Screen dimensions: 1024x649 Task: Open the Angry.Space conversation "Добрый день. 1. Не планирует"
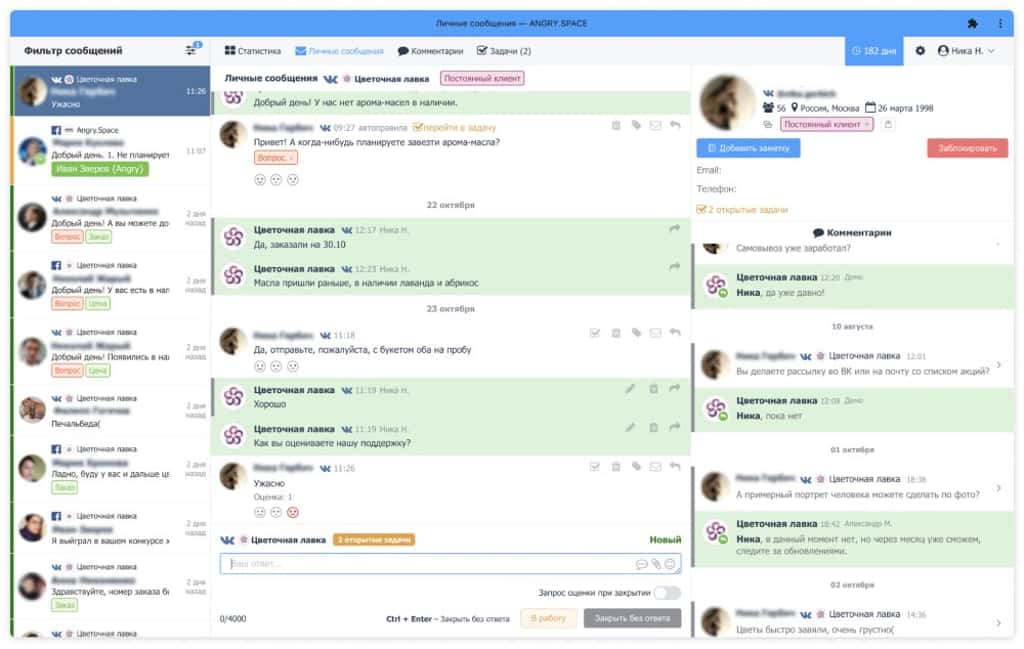pyautogui.click(x=111, y=151)
